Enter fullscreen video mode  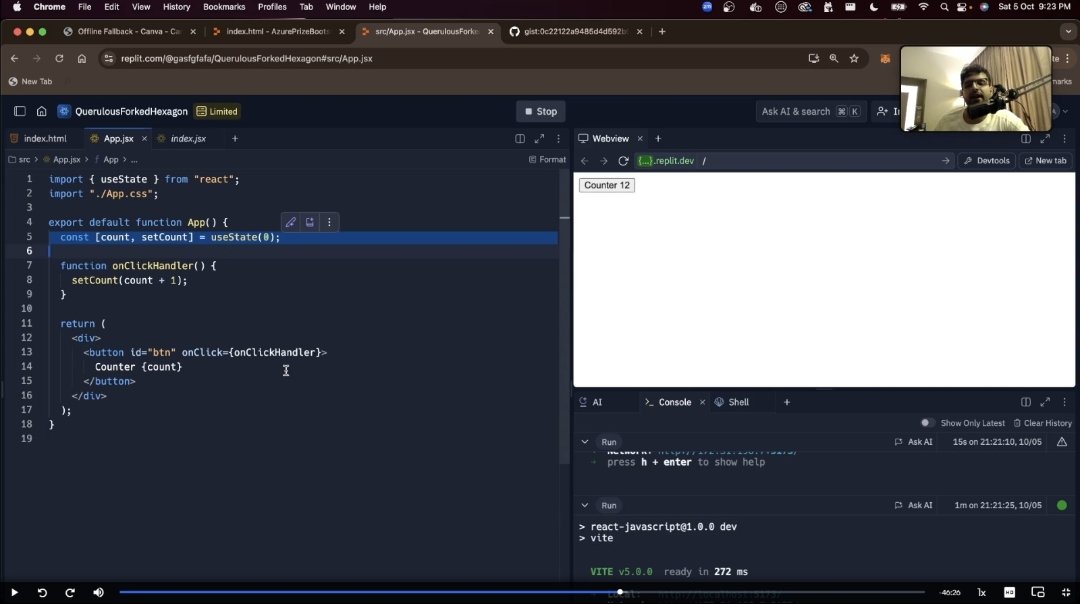click(x=1066, y=592)
